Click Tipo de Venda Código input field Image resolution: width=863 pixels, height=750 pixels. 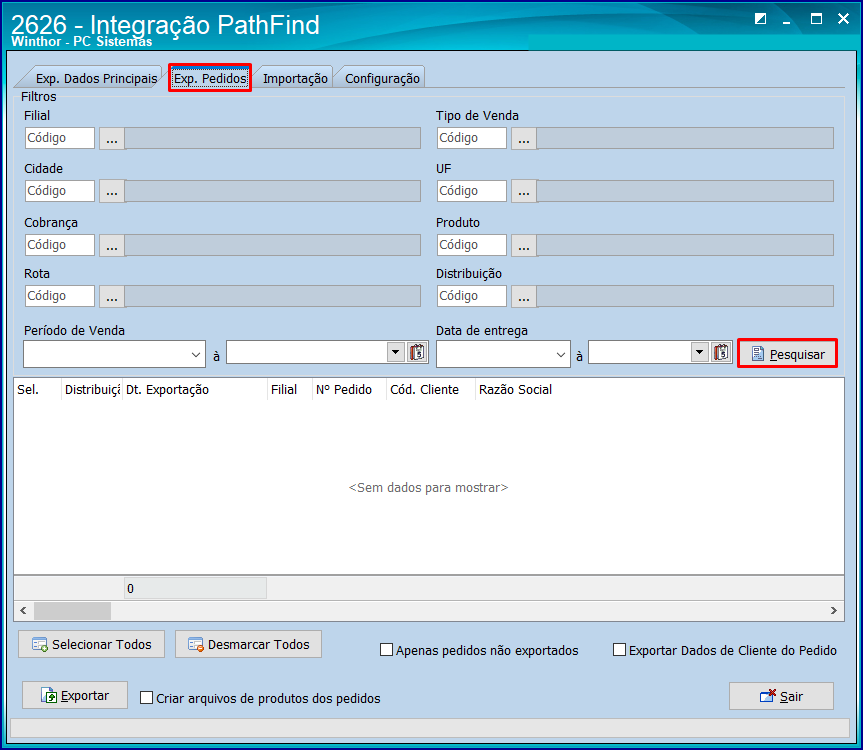coord(472,138)
